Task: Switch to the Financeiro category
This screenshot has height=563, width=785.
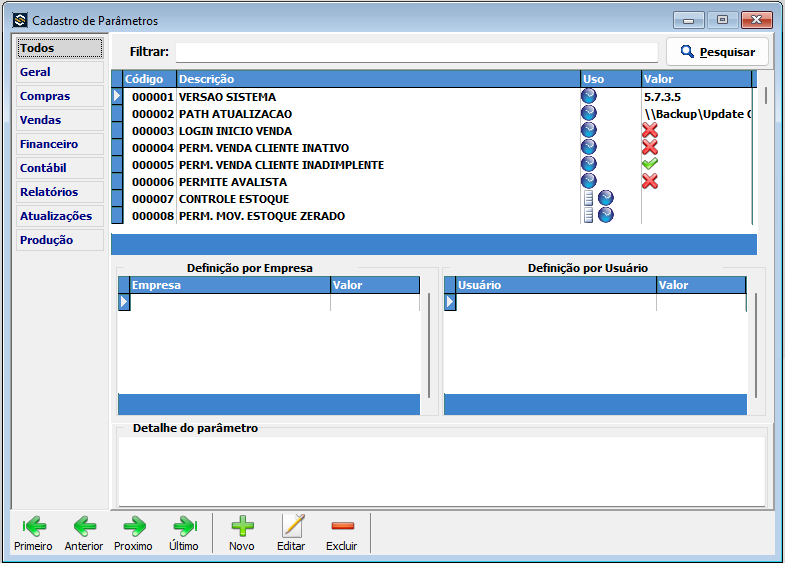Action: [59, 144]
